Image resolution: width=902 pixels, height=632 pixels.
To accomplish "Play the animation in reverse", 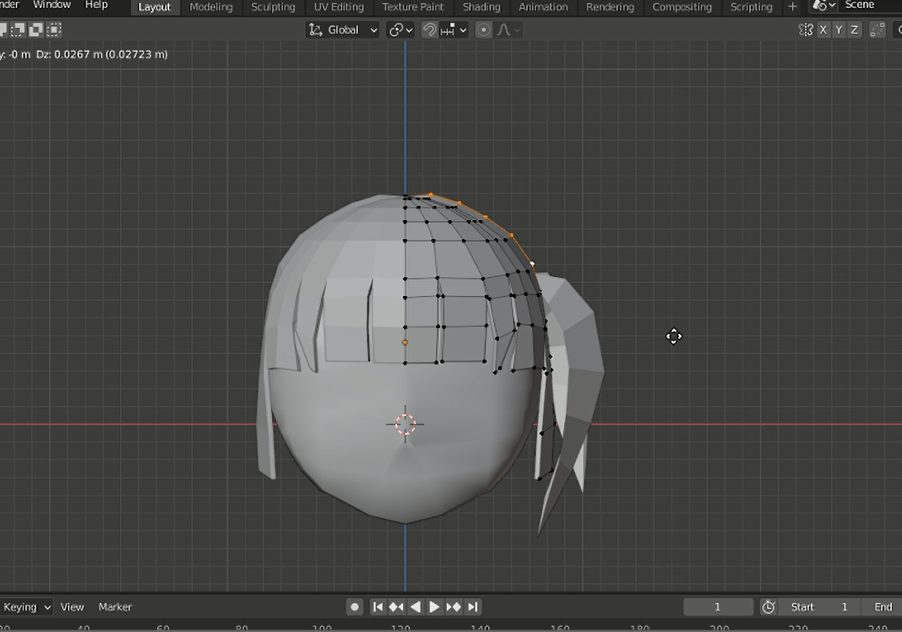I will click(x=415, y=607).
